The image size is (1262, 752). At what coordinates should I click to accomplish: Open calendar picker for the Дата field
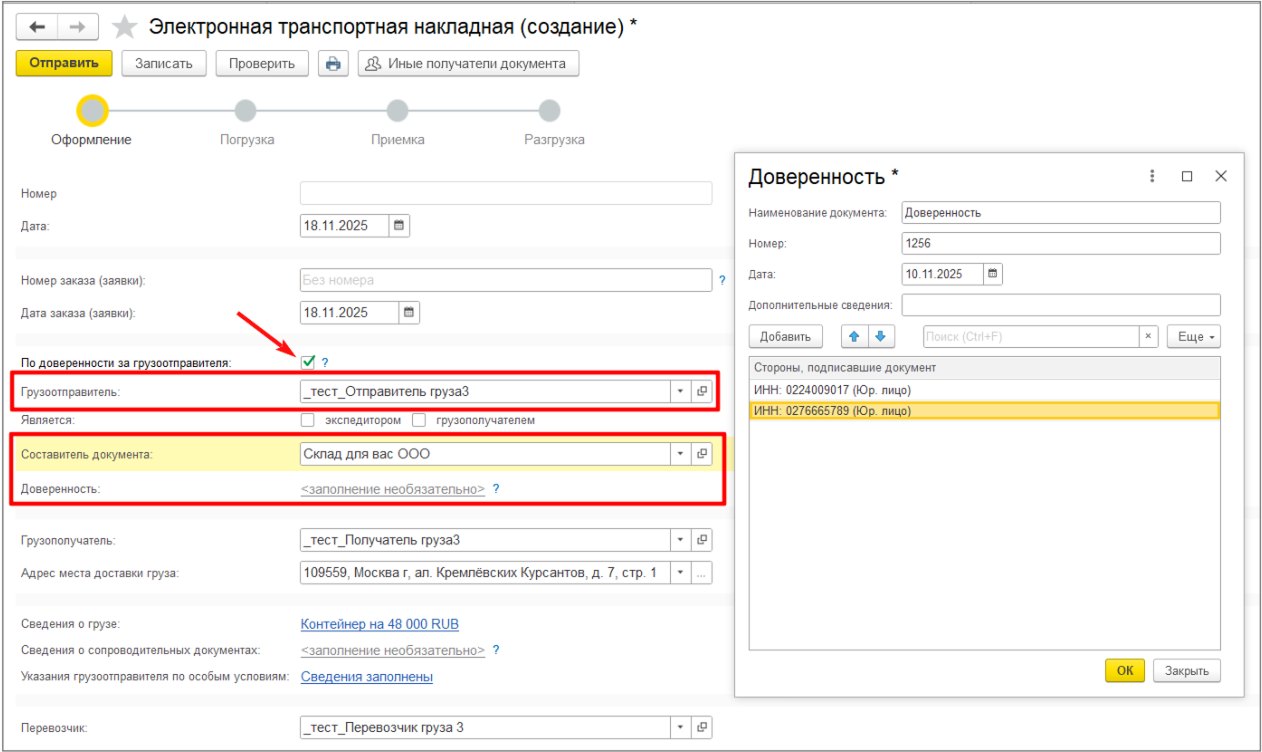coord(398,225)
